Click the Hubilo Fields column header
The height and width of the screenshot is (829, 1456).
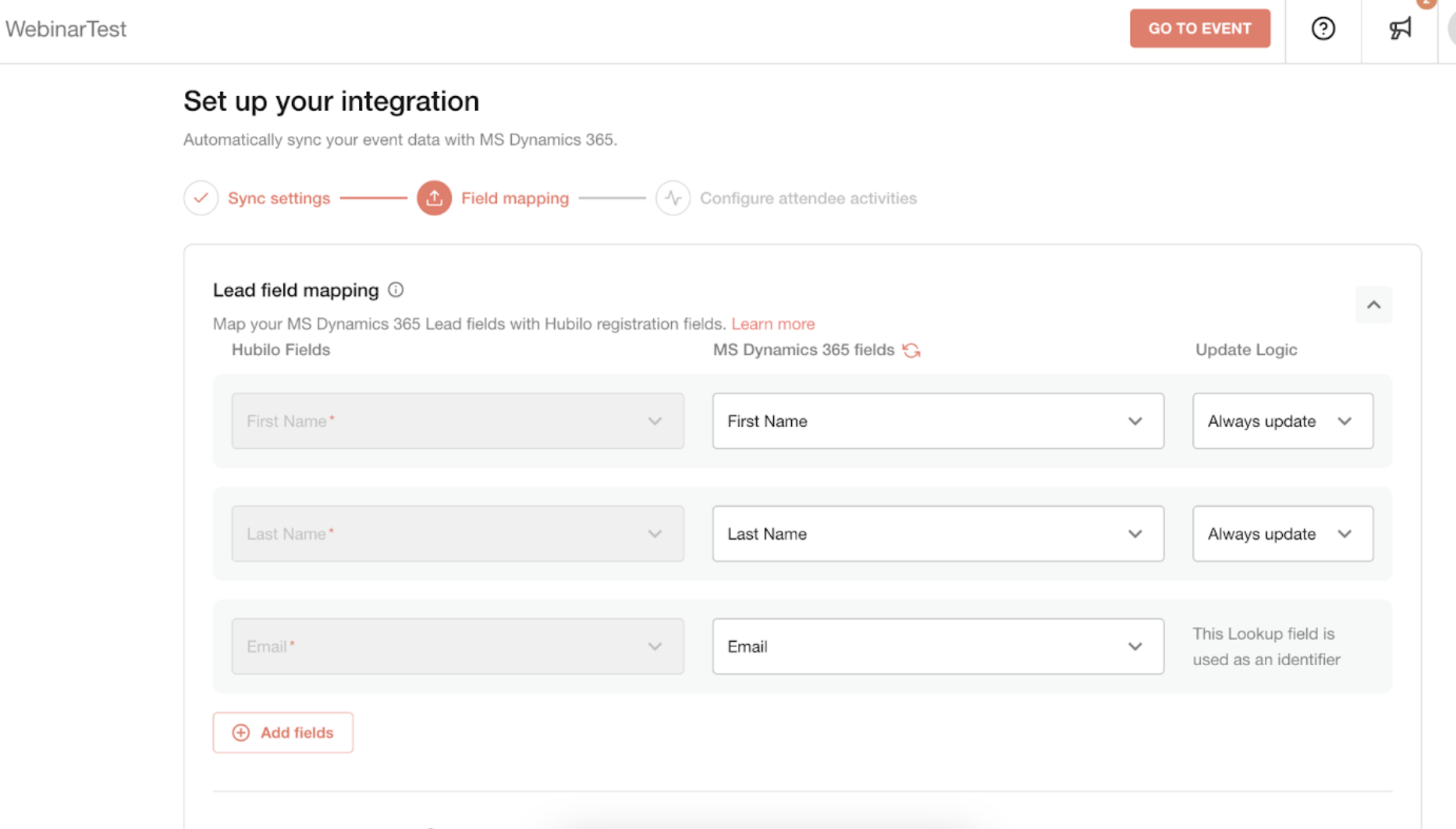pos(281,350)
